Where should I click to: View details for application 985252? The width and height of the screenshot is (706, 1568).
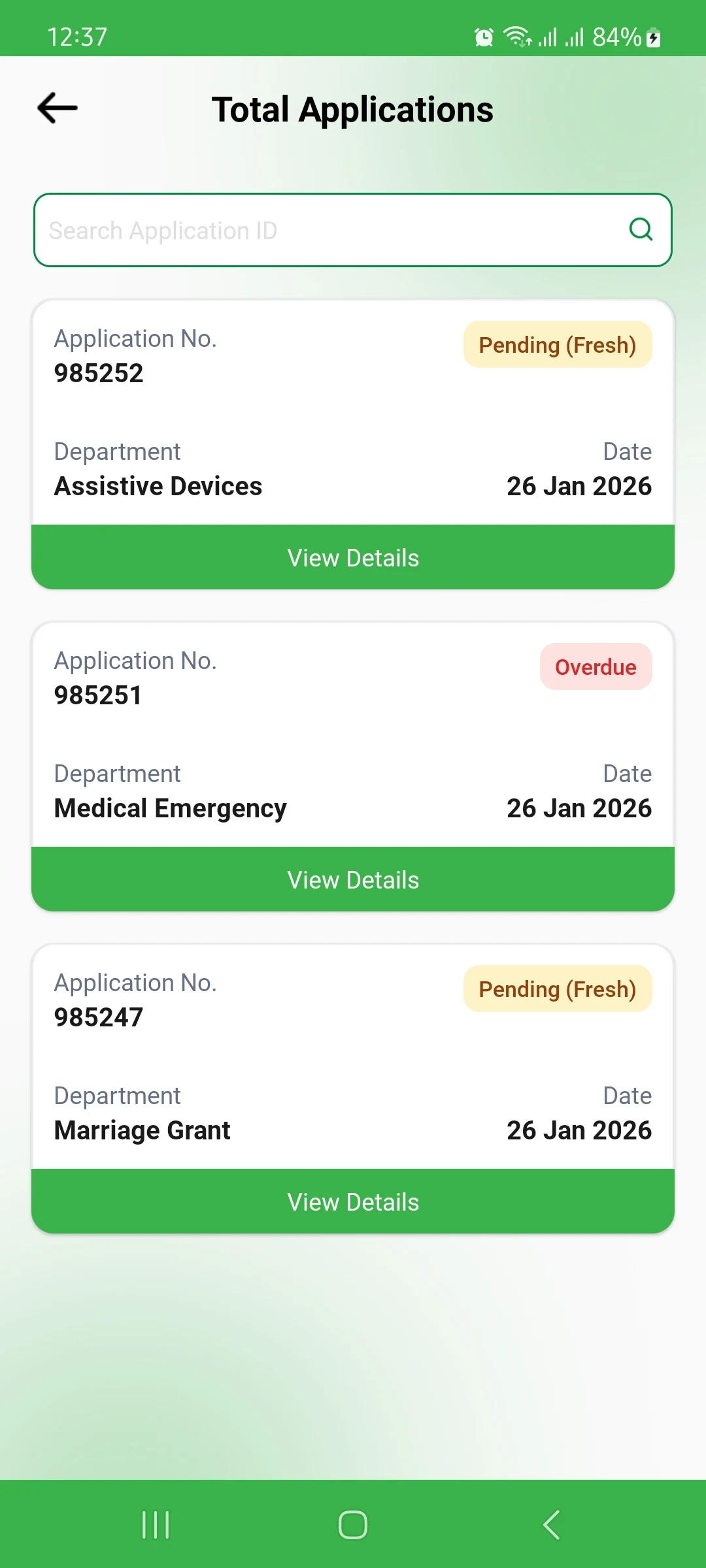click(x=353, y=558)
